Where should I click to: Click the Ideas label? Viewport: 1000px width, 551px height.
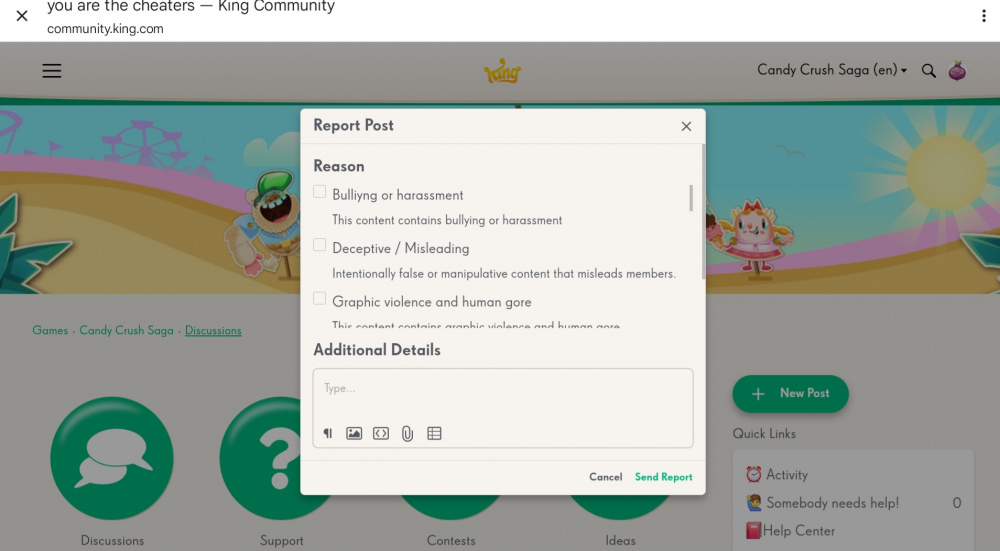click(620, 541)
